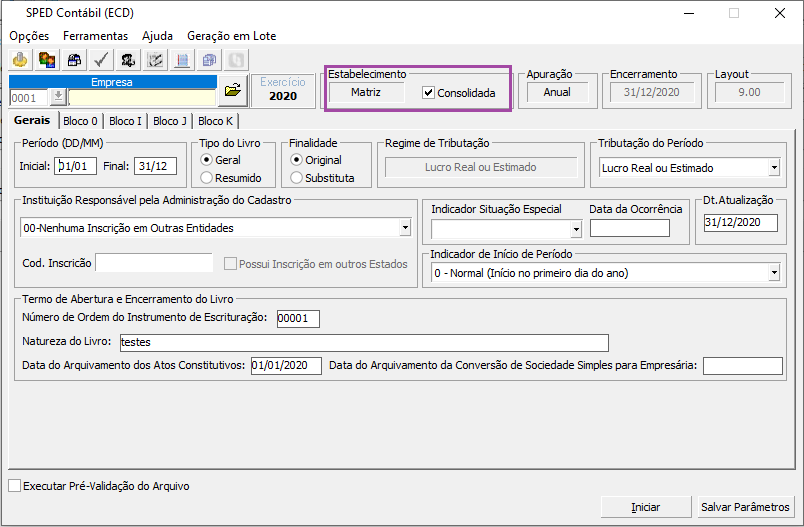Image resolution: width=804 pixels, height=527 pixels.
Task: Click the yellow stamp toolbar icon
Action: [x=20, y=60]
